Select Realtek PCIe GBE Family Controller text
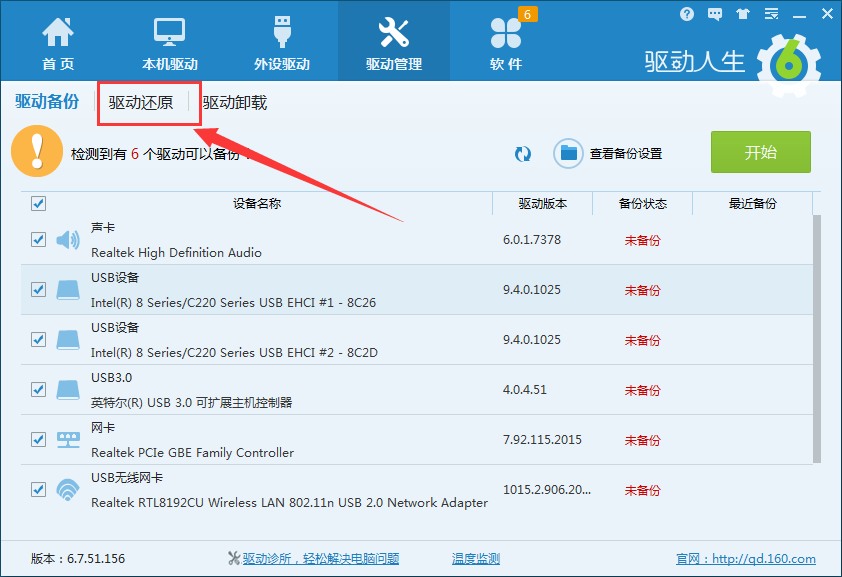 pyautogui.click(x=192, y=452)
